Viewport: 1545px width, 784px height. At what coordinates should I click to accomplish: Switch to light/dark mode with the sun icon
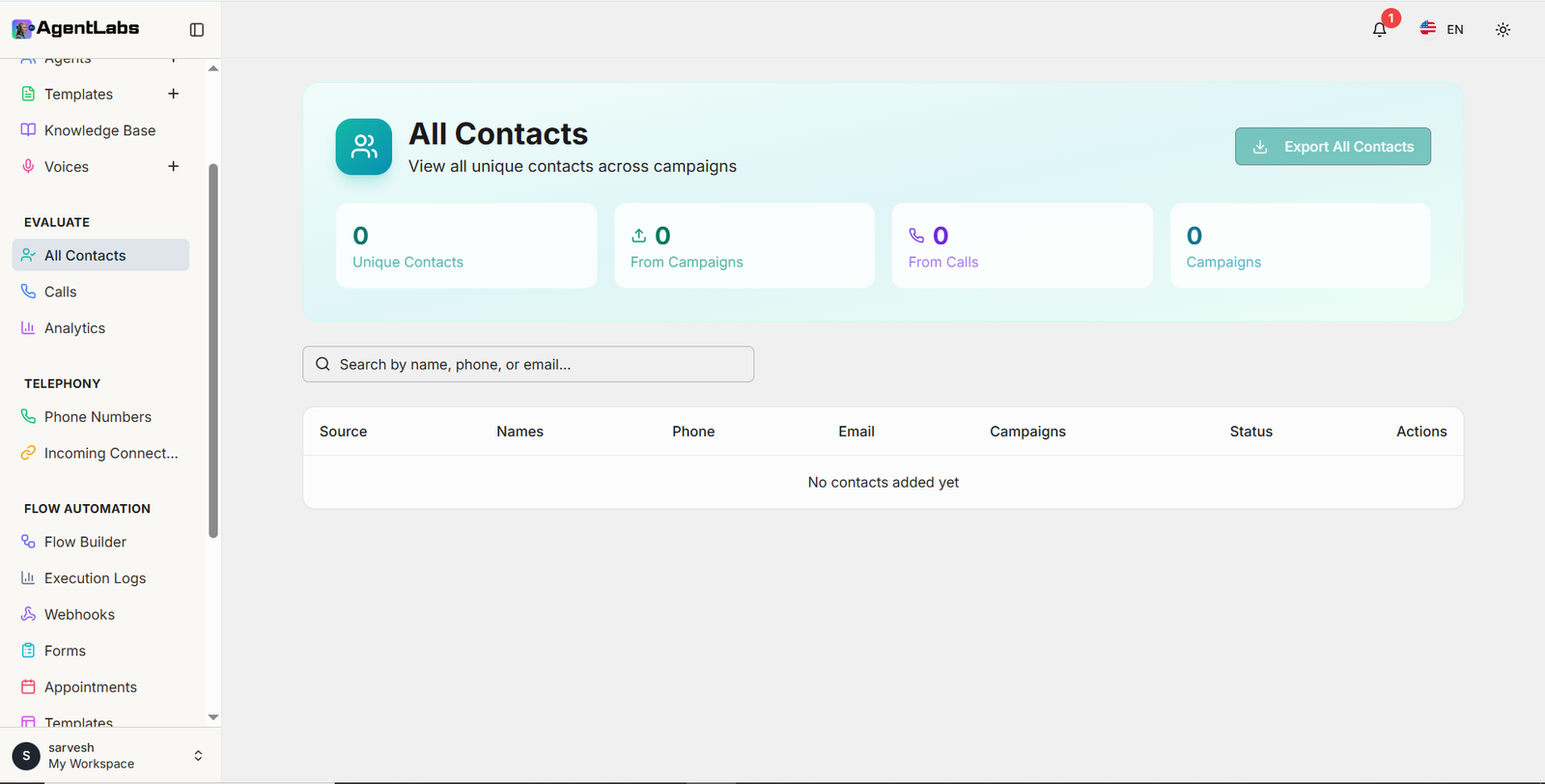point(1503,29)
